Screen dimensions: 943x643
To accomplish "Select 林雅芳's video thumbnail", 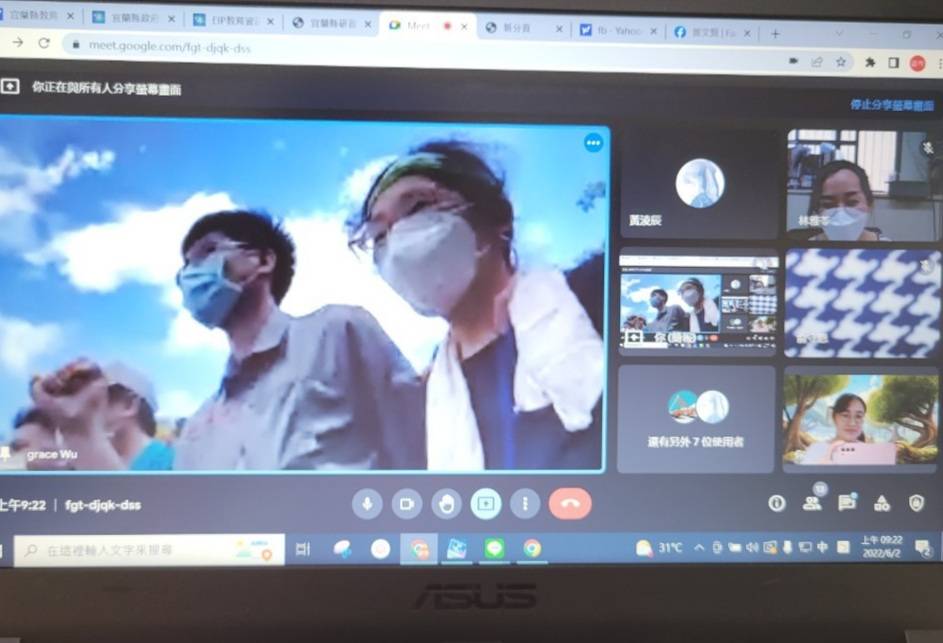I will click(861, 185).
